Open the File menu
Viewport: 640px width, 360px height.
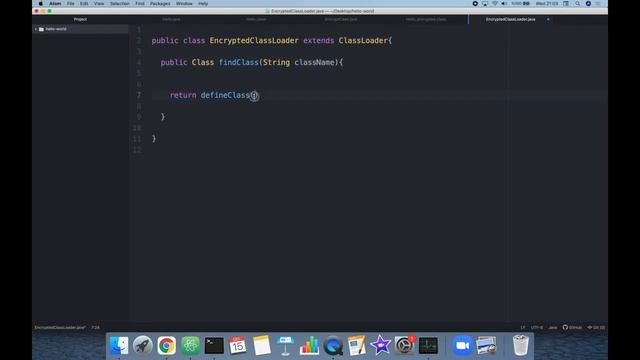click(71, 4)
